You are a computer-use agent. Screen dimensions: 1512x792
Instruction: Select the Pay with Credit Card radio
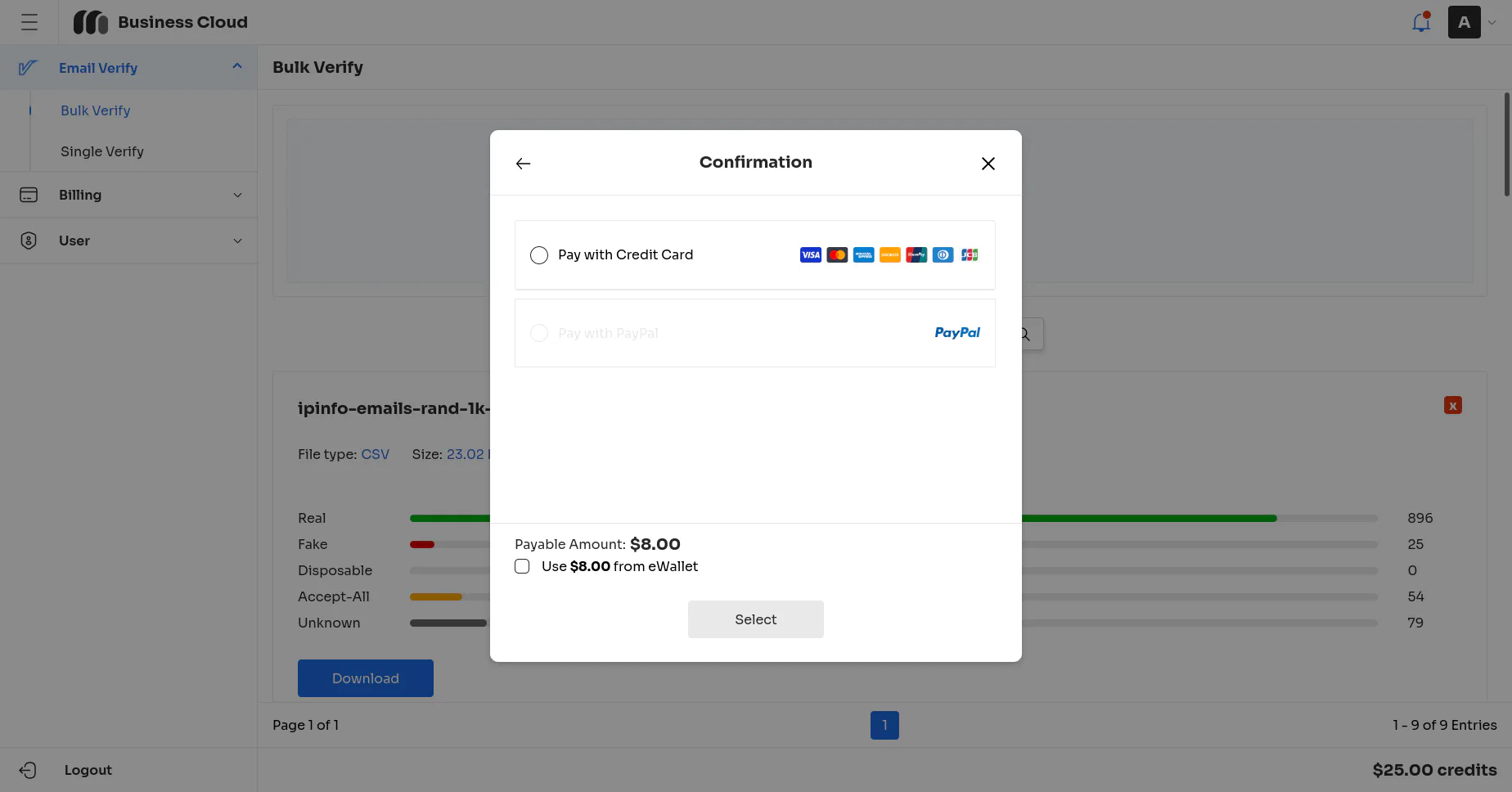(539, 255)
